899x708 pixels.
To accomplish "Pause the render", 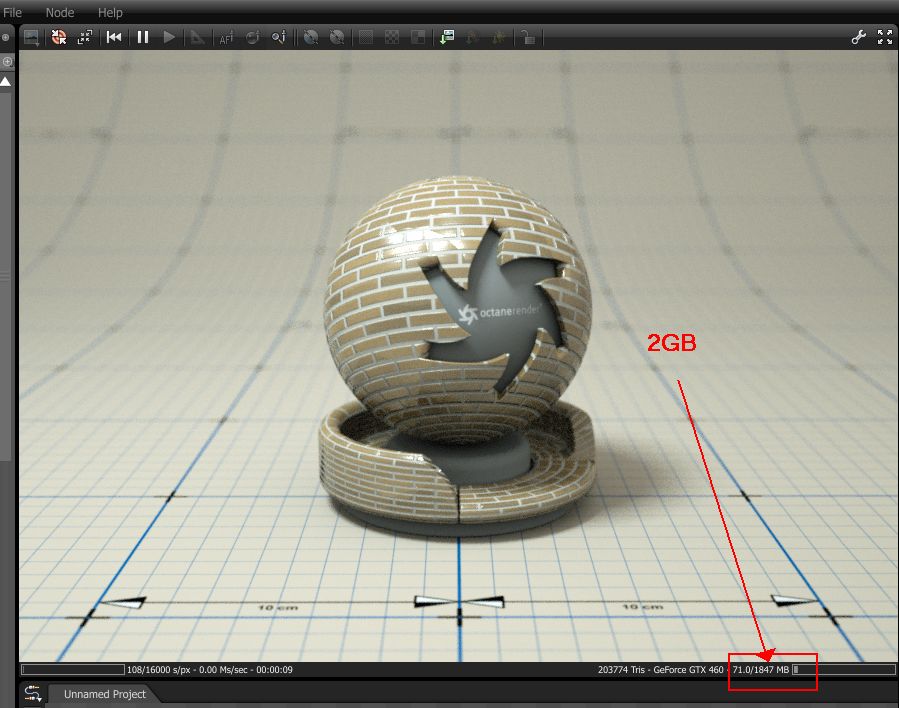I will pyautogui.click(x=143, y=37).
